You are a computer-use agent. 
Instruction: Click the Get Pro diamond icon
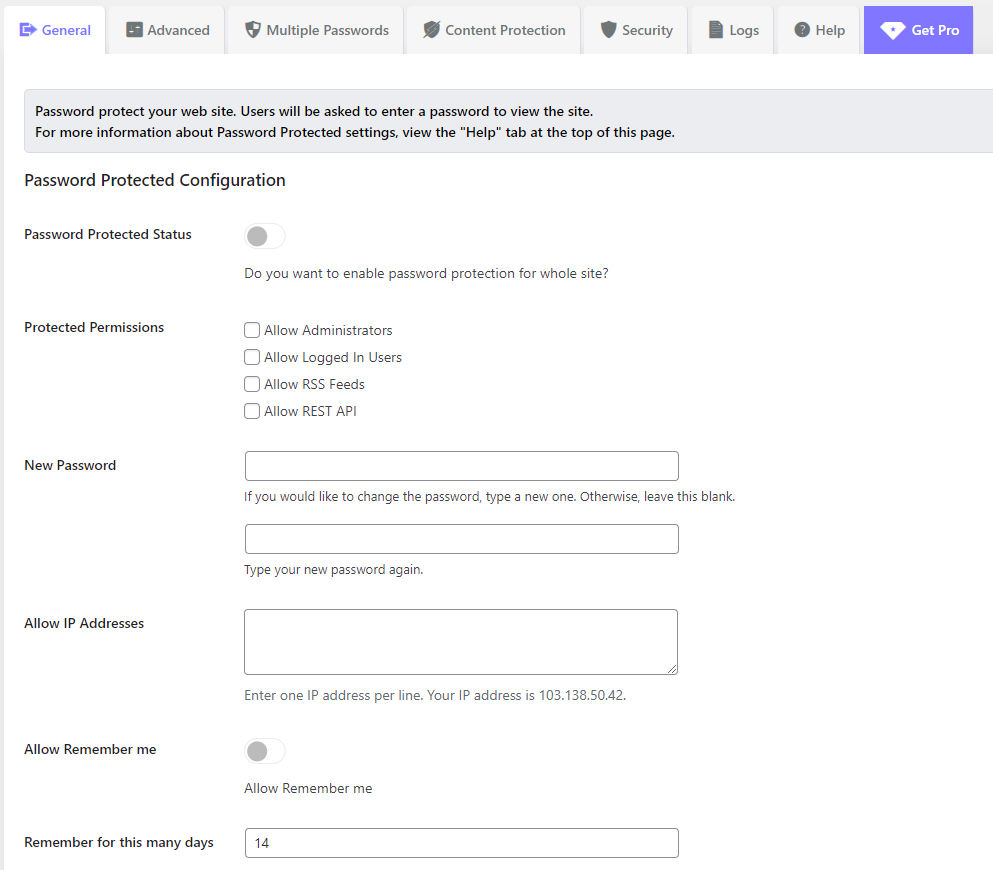(x=893, y=30)
